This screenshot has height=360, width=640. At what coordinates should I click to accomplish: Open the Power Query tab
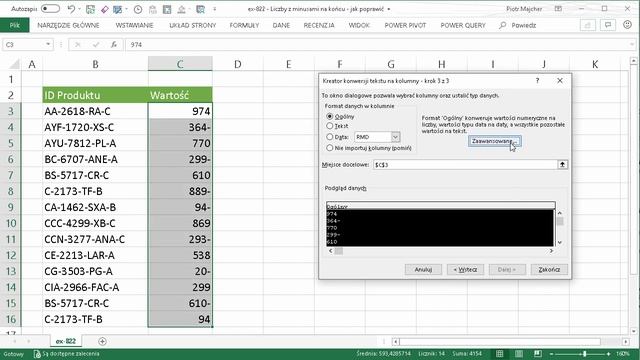463,25
